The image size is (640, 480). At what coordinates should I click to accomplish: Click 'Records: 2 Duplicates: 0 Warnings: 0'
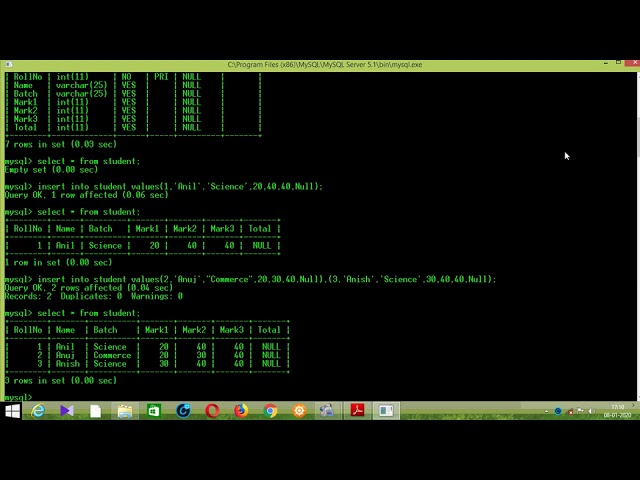[x=93, y=296]
